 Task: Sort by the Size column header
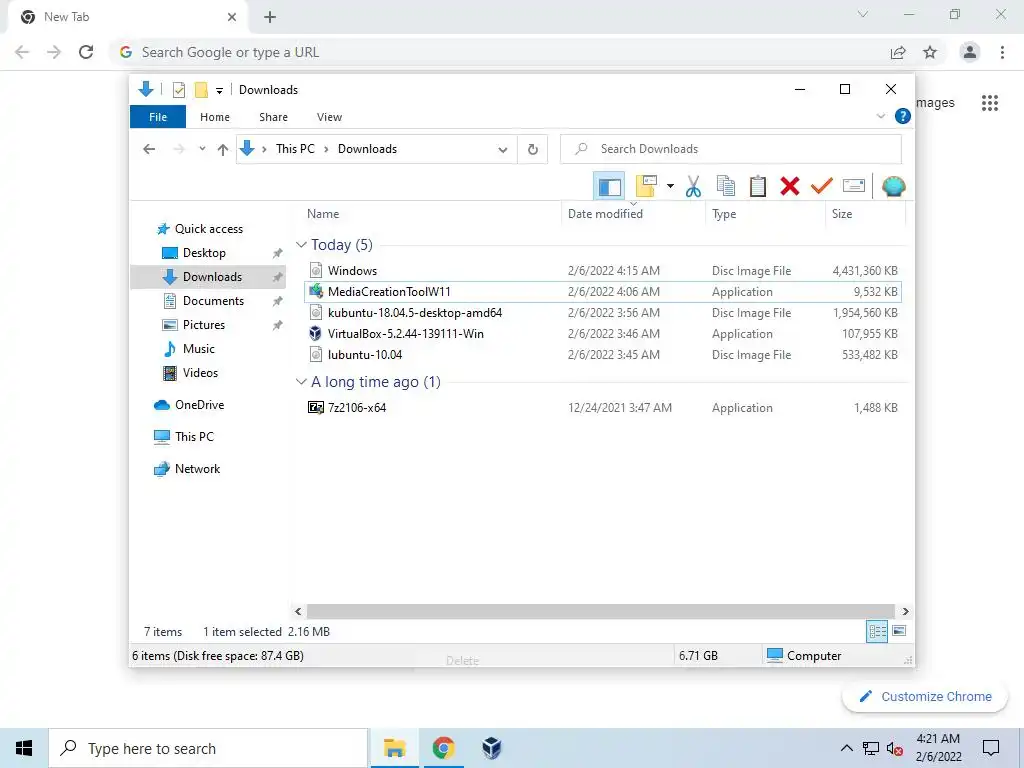point(842,214)
